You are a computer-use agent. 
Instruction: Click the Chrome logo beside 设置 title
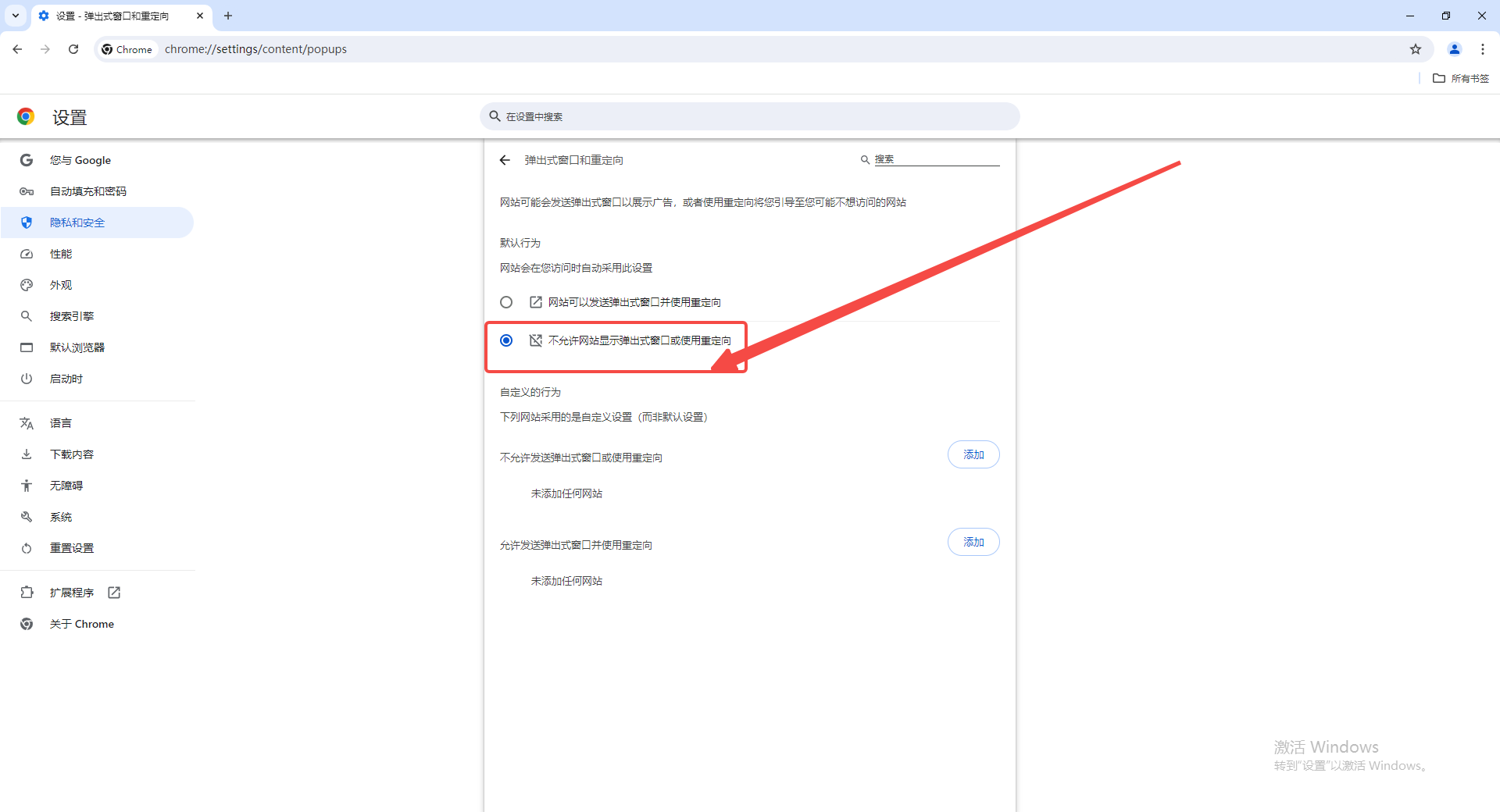point(26,117)
